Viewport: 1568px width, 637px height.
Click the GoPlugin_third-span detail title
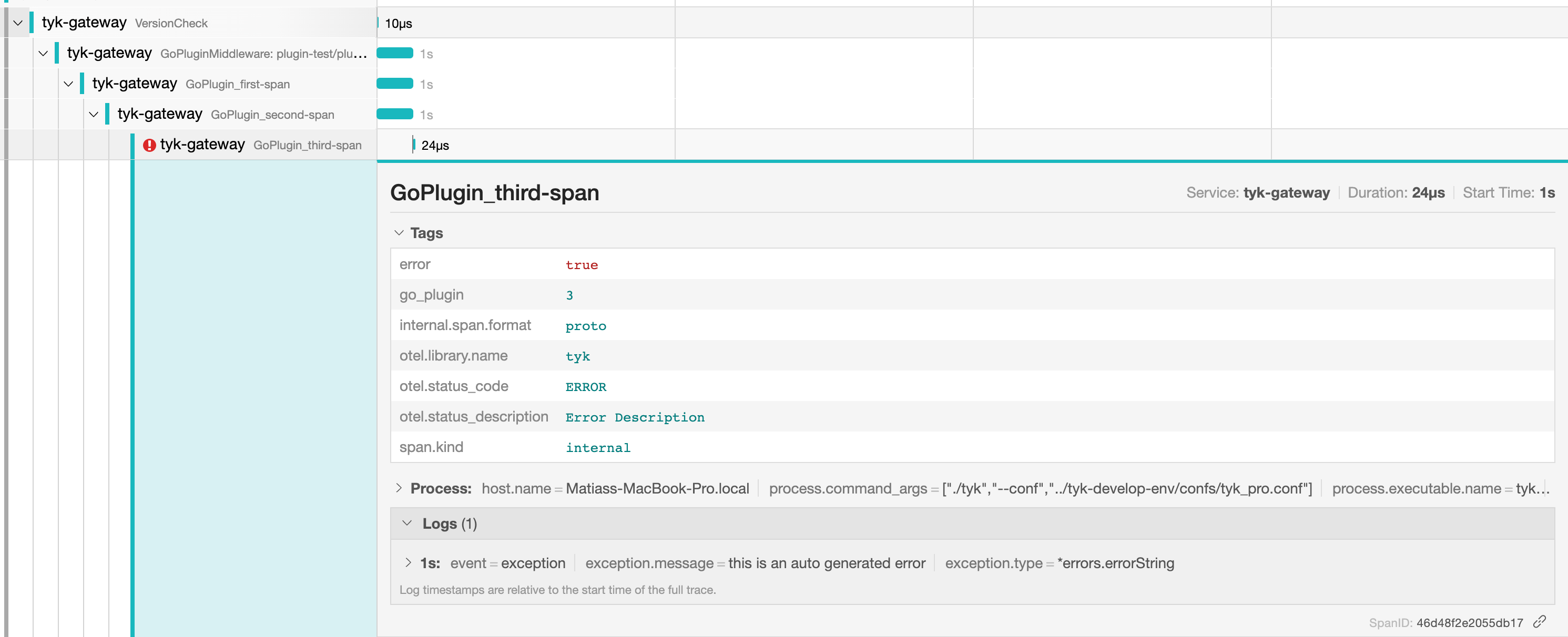tap(494, 193)
